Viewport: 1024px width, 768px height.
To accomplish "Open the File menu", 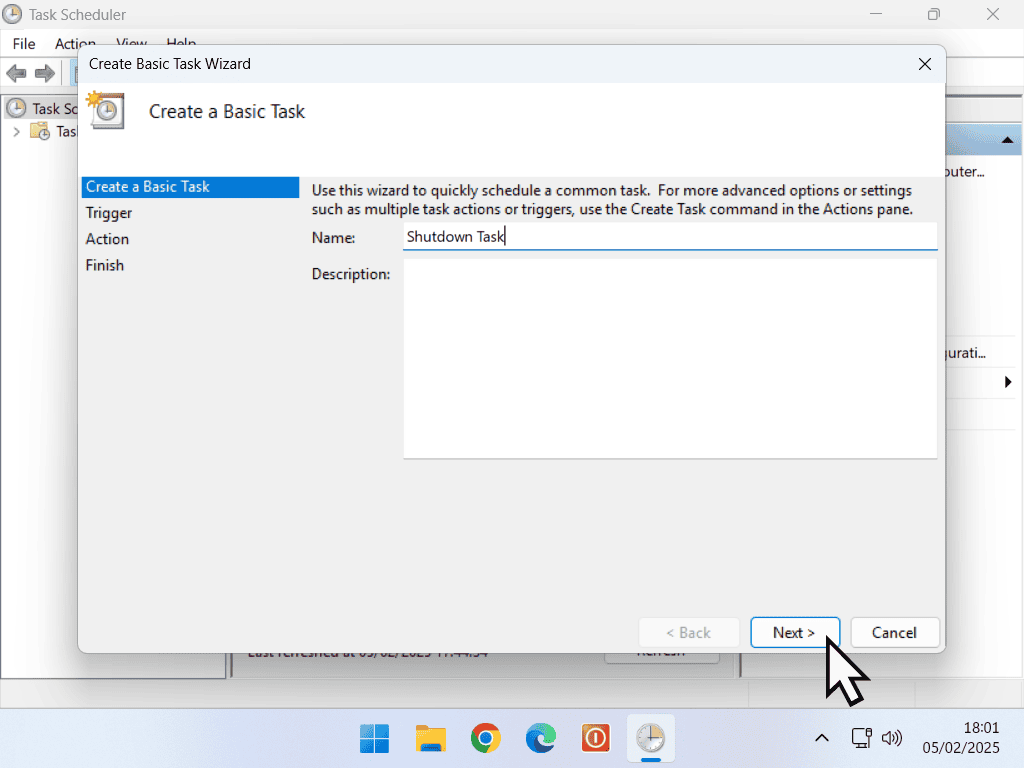I will click(x=24, y=44).
